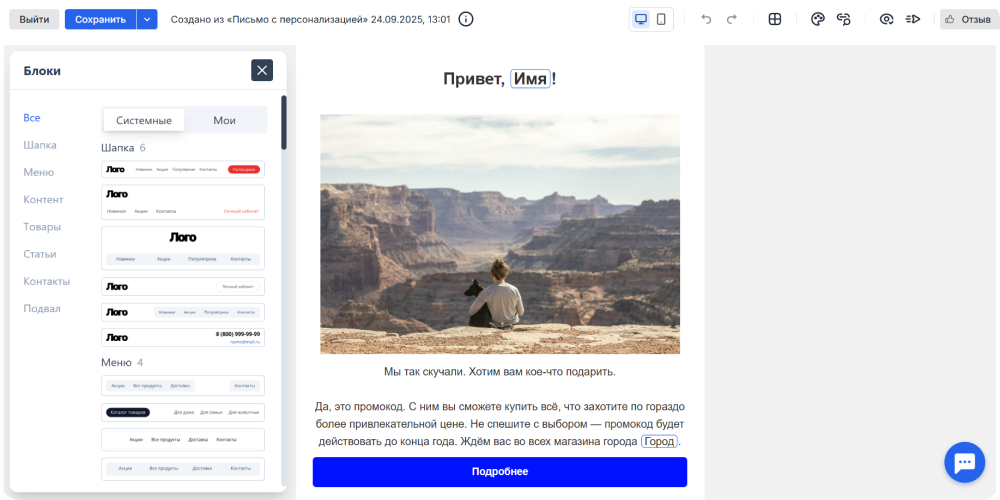
Task: Select the Шапка category in sidebar
Action: tap(40, 145)
